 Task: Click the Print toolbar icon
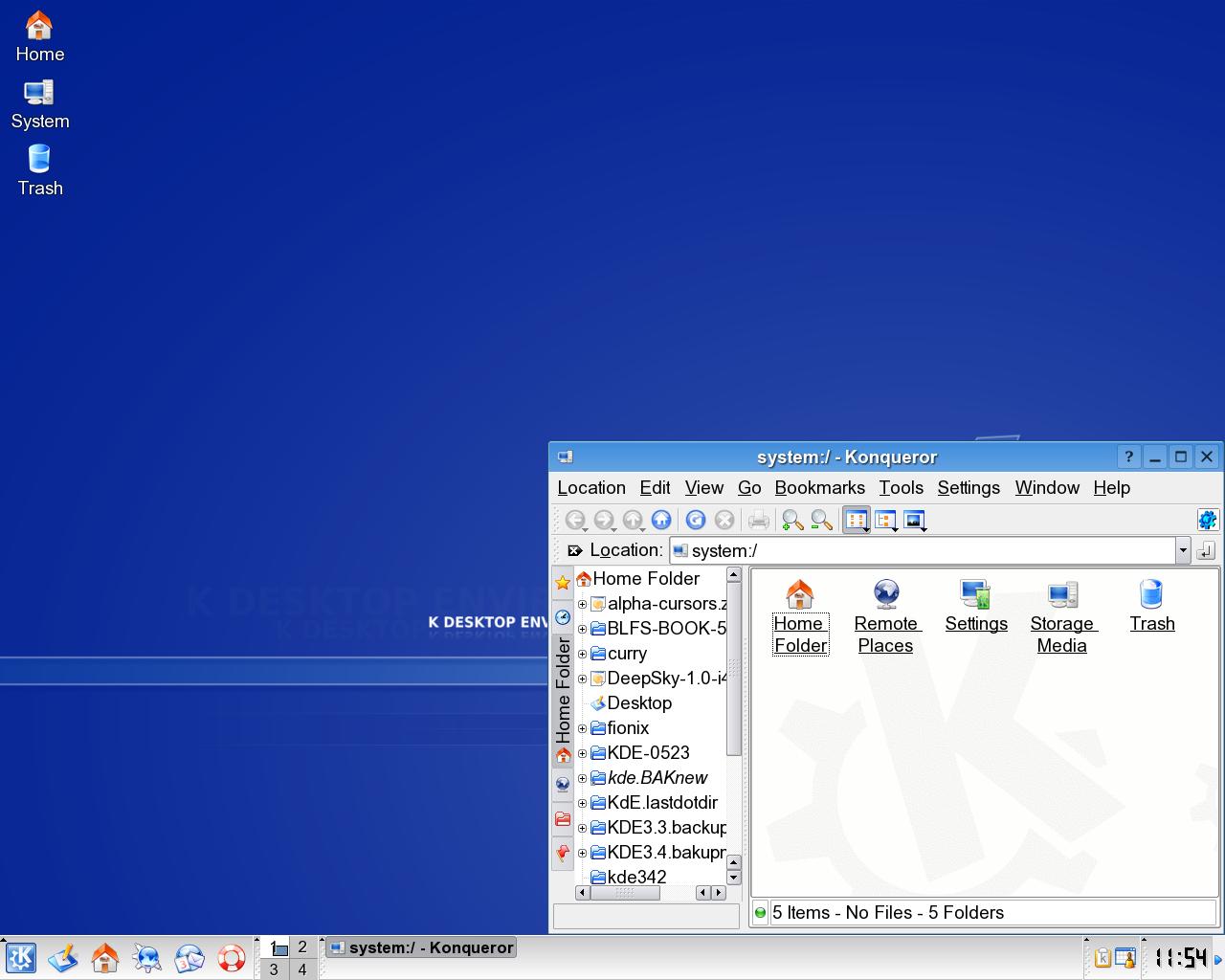click(759, 520)
